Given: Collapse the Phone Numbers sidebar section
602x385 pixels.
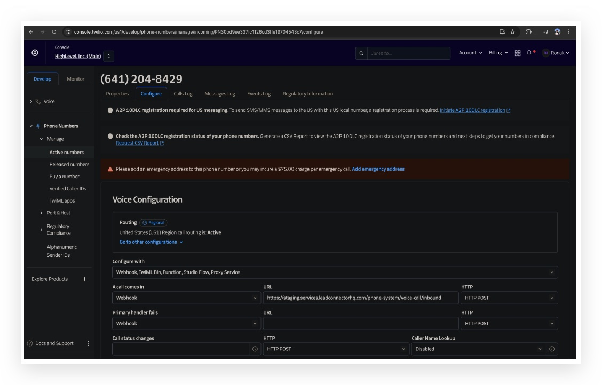Looking at the screenshot, I should (x=31, y=126).
